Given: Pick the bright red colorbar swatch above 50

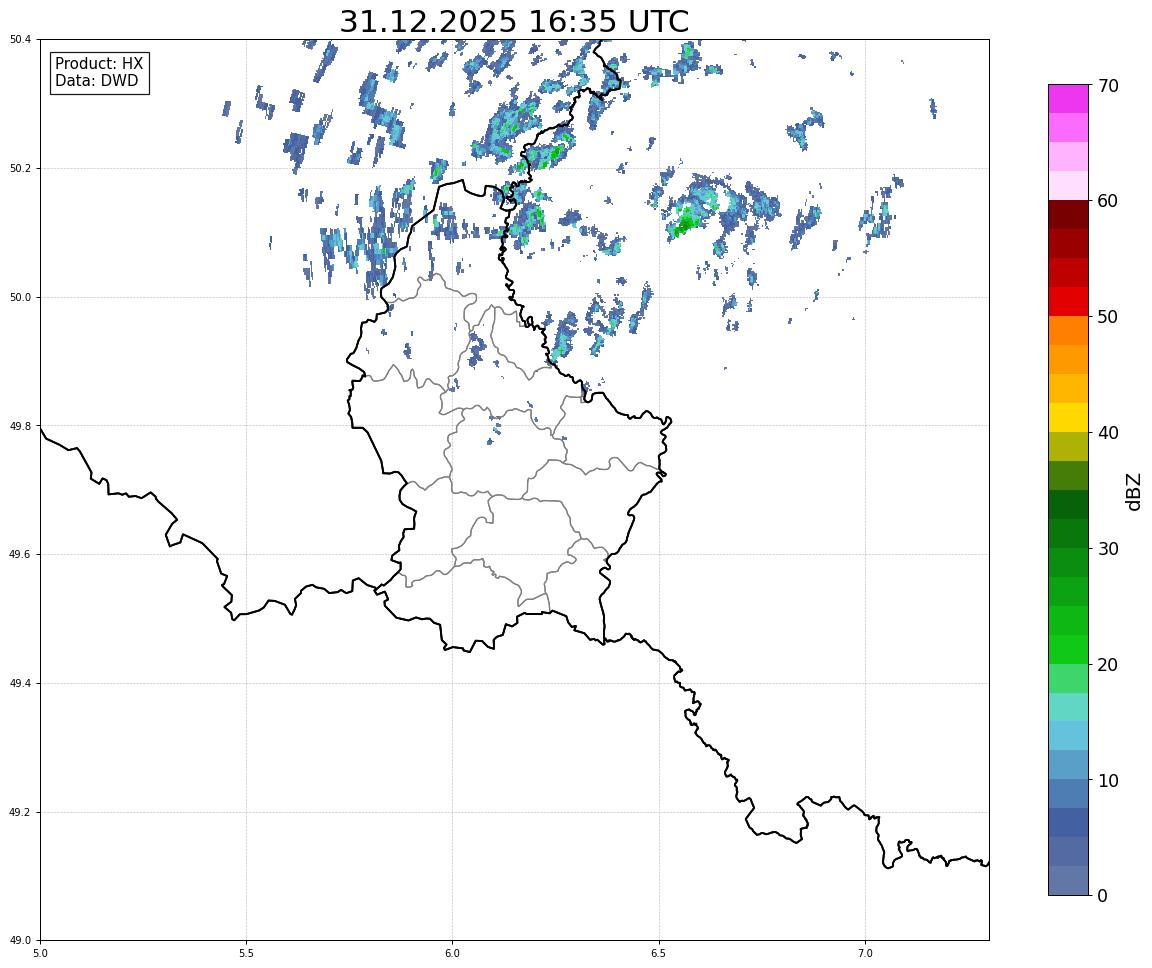Looking at the screenshot, I should tap(1068, 302).
